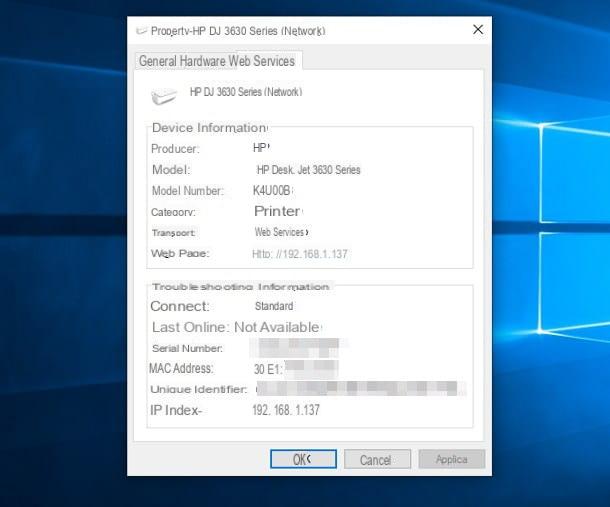This screenshot has height=507, width=610.
Task: Click the Web Page label
Action: click(x=180, y=254)
